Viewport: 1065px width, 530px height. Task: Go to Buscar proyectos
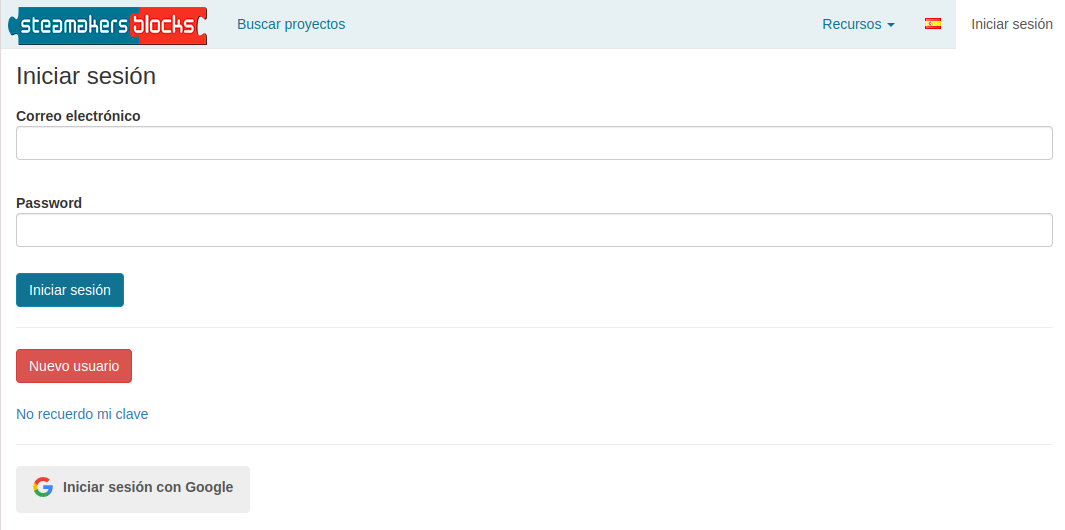[291, 24]
